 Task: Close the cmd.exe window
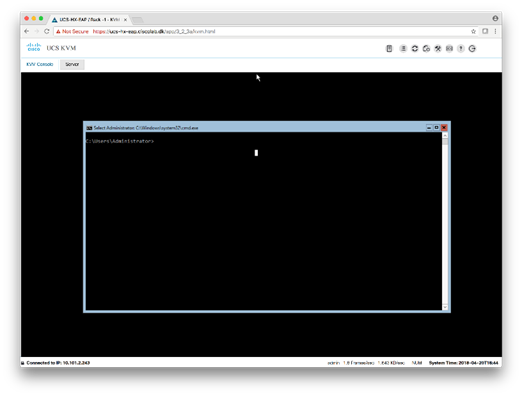point(444,128)
